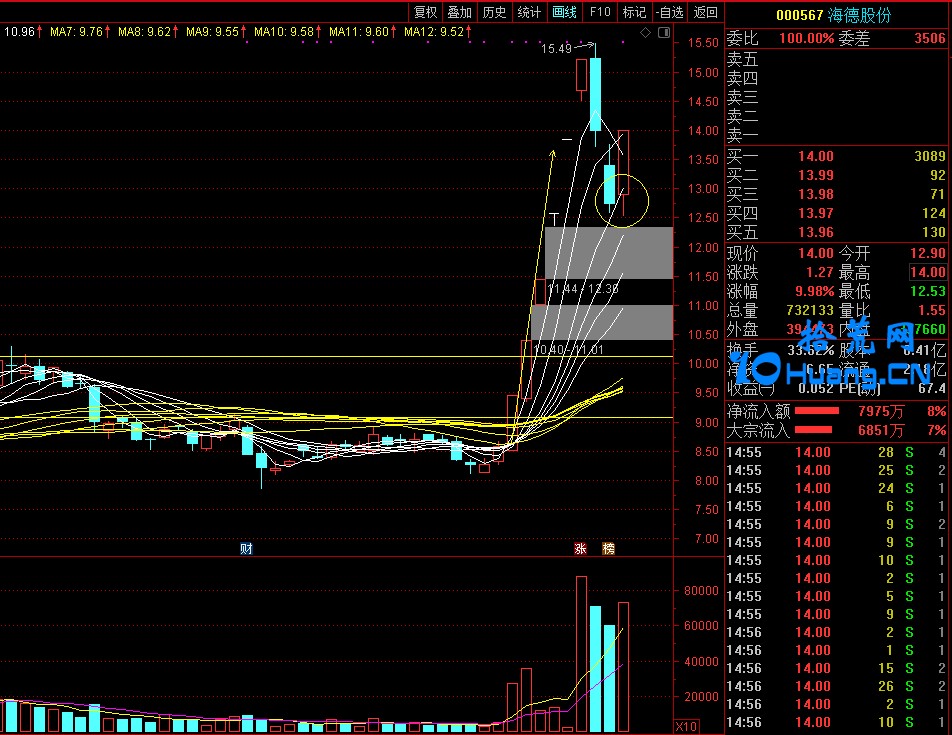The width and height of the screenshot is (952, 735).
Task: Select the 14:55 tick with volume 6
Action: (x=836, y=506)
